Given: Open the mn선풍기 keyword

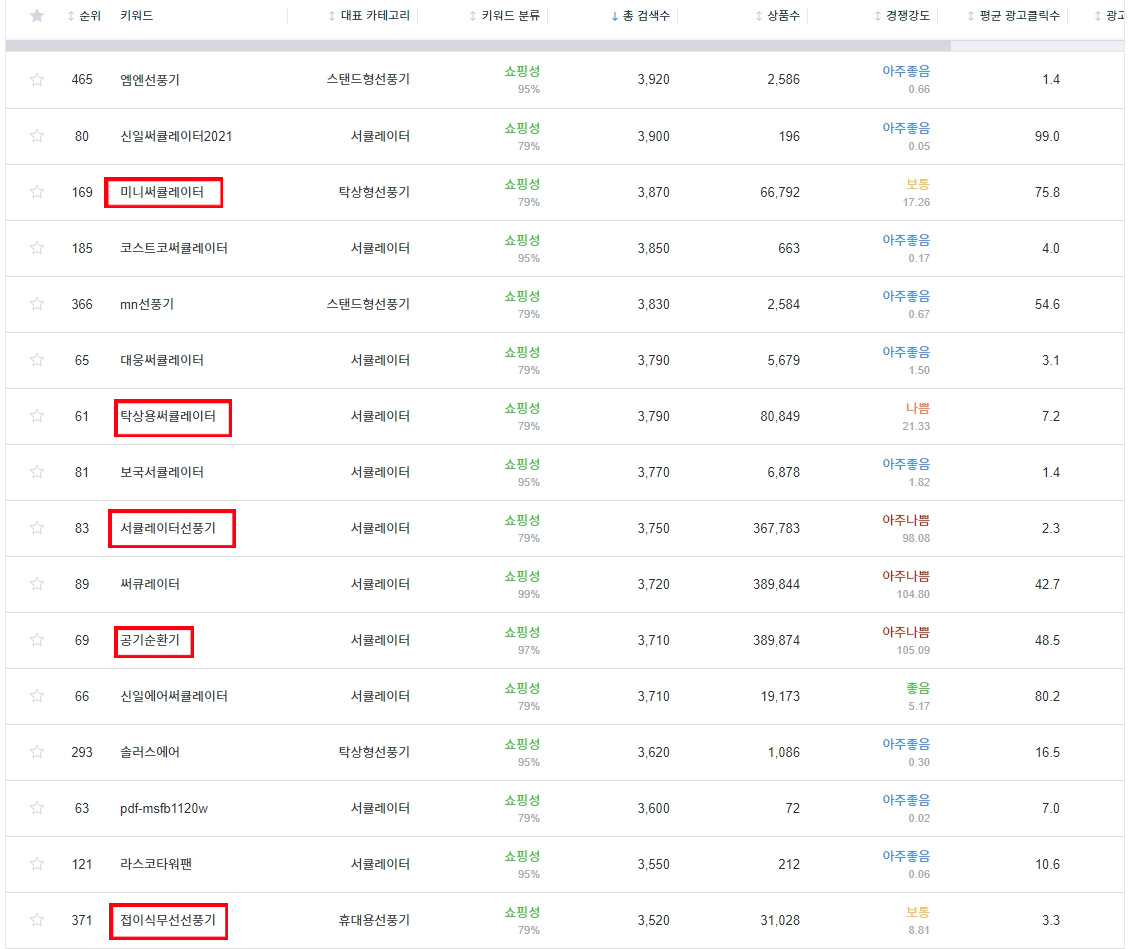Looking at the screenshot, I should tap(147, 304).
